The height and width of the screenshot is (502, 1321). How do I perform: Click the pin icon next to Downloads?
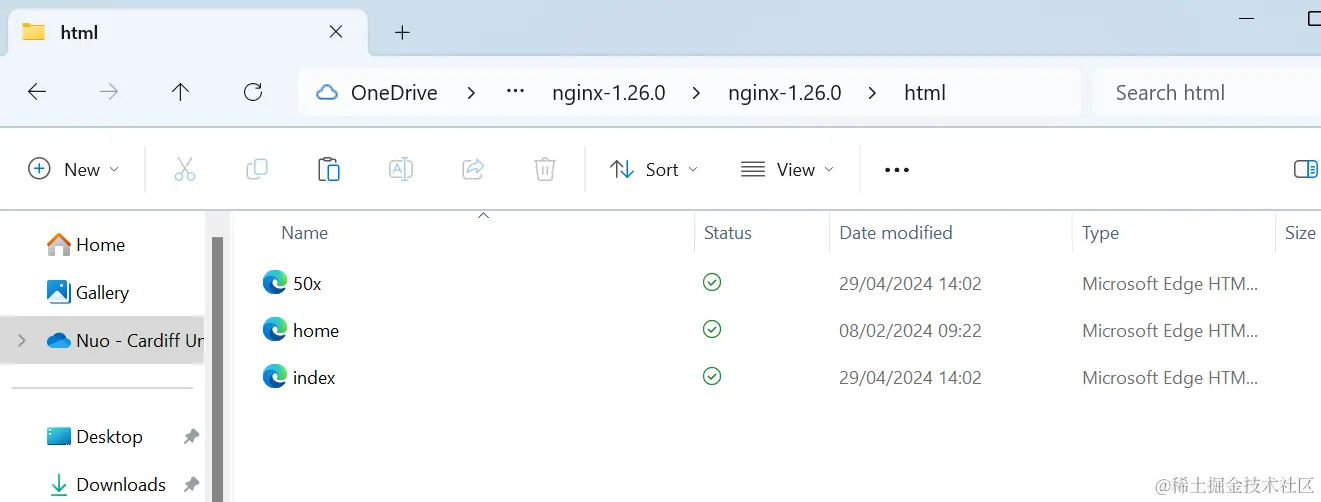pyautogui.click(x=191, y=485)
